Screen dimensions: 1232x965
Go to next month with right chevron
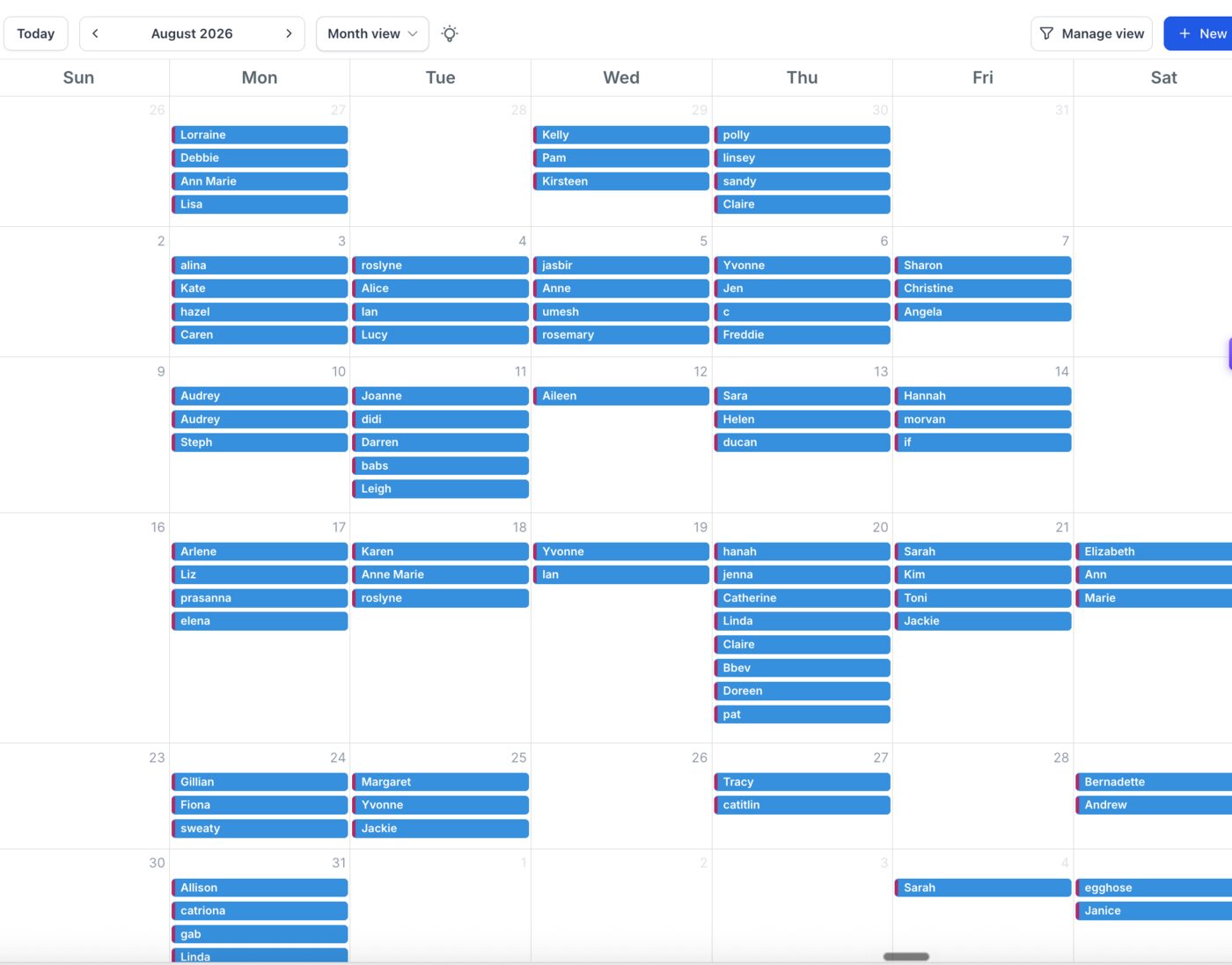289,33
